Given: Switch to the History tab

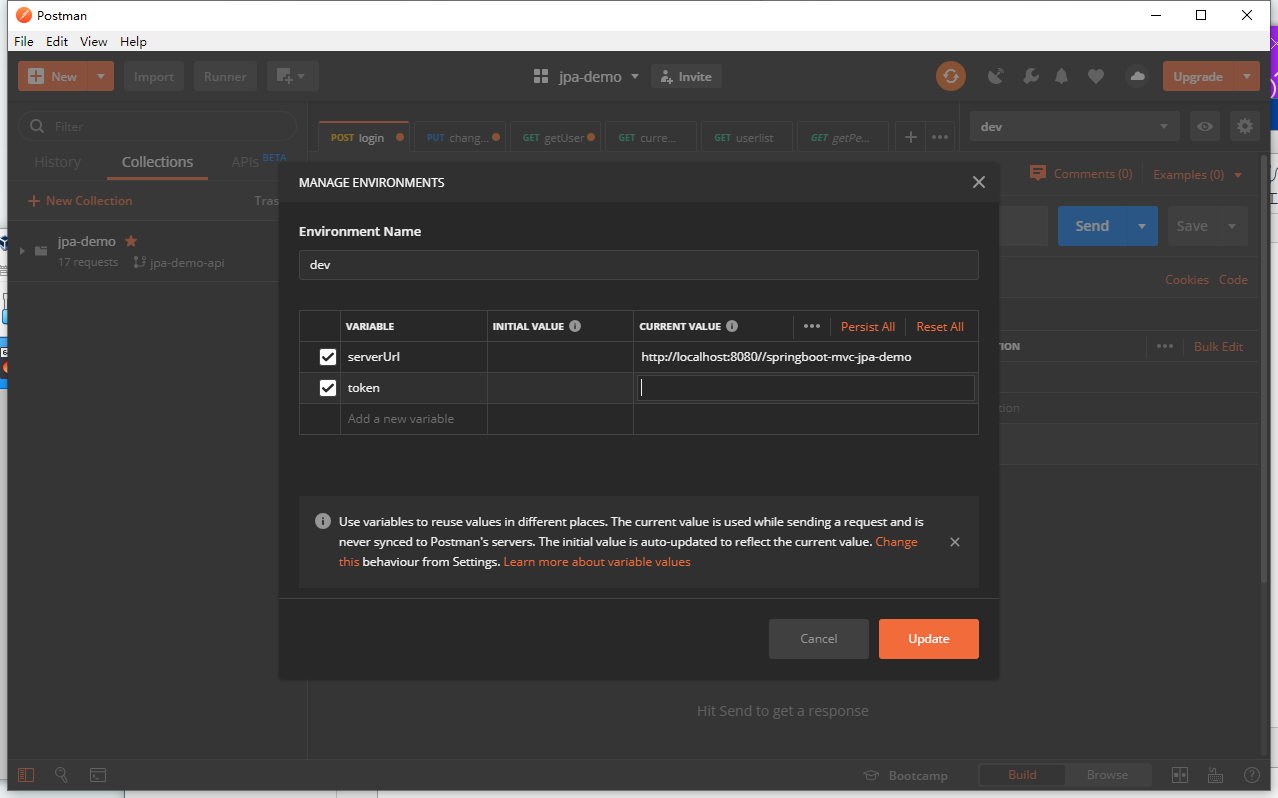Looking at the screenshot, I should click(57, 162).
